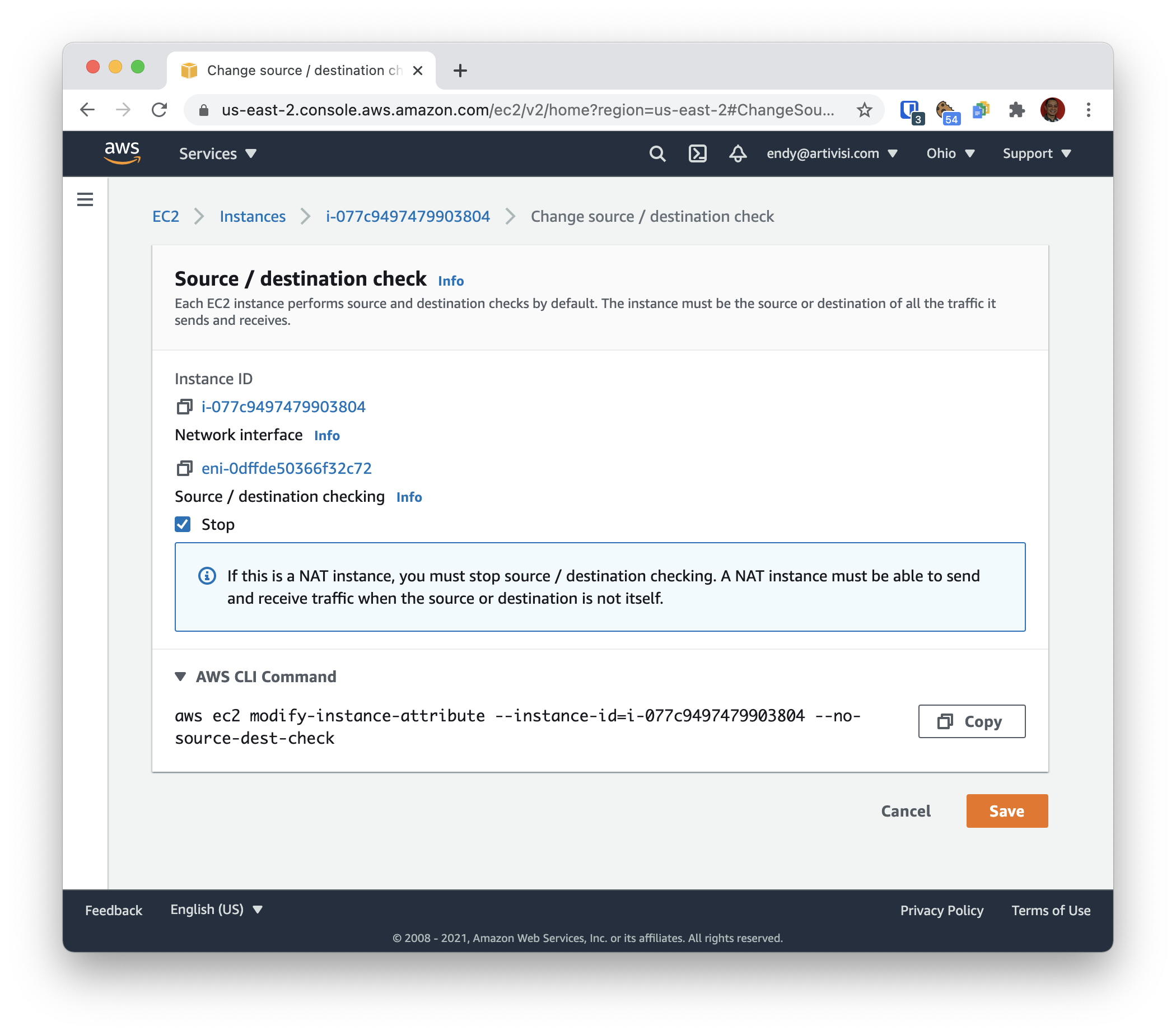The height and width of the screenshot is (1035, 1176).
Task: Click the 'Change source / destination check' breadcrumb text
Action: [x=652, y=216]
